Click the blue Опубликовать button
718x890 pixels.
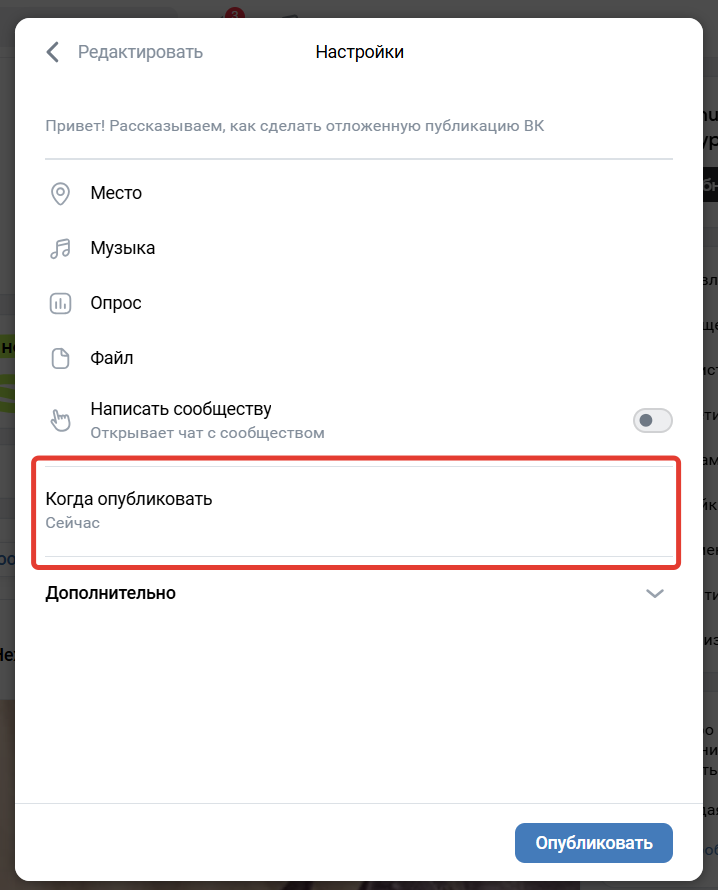[594, 843]
